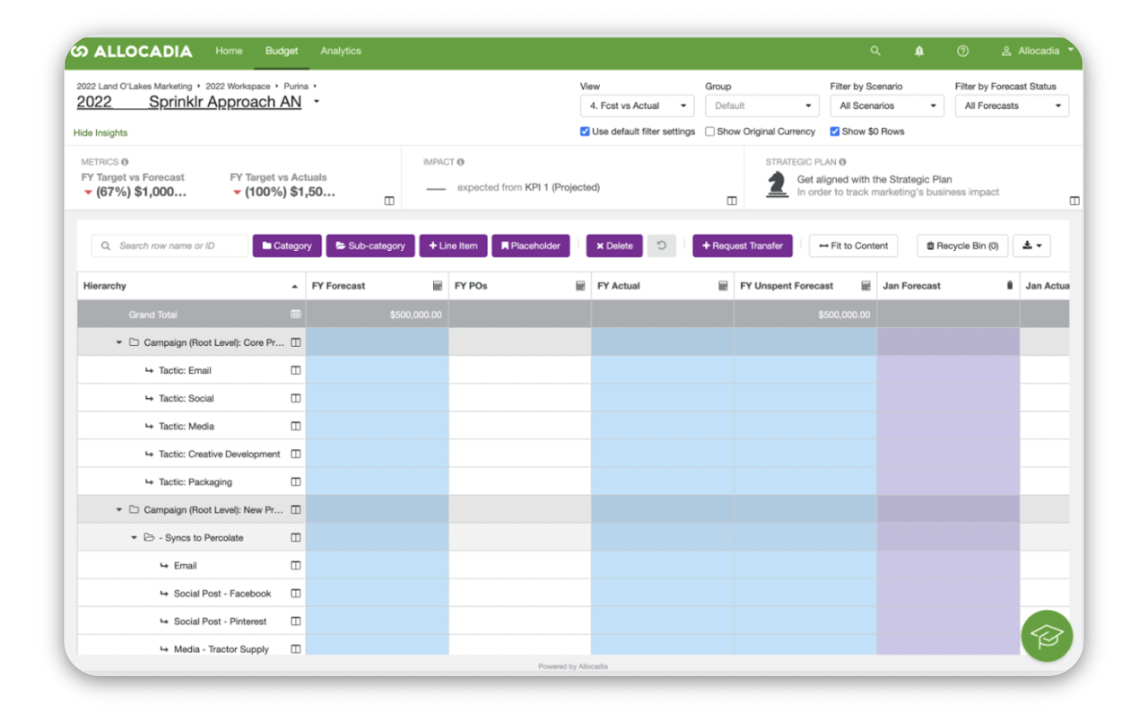
Task: Toggle Use default filter settings checkbox
Action: click(x=585, y=132)
